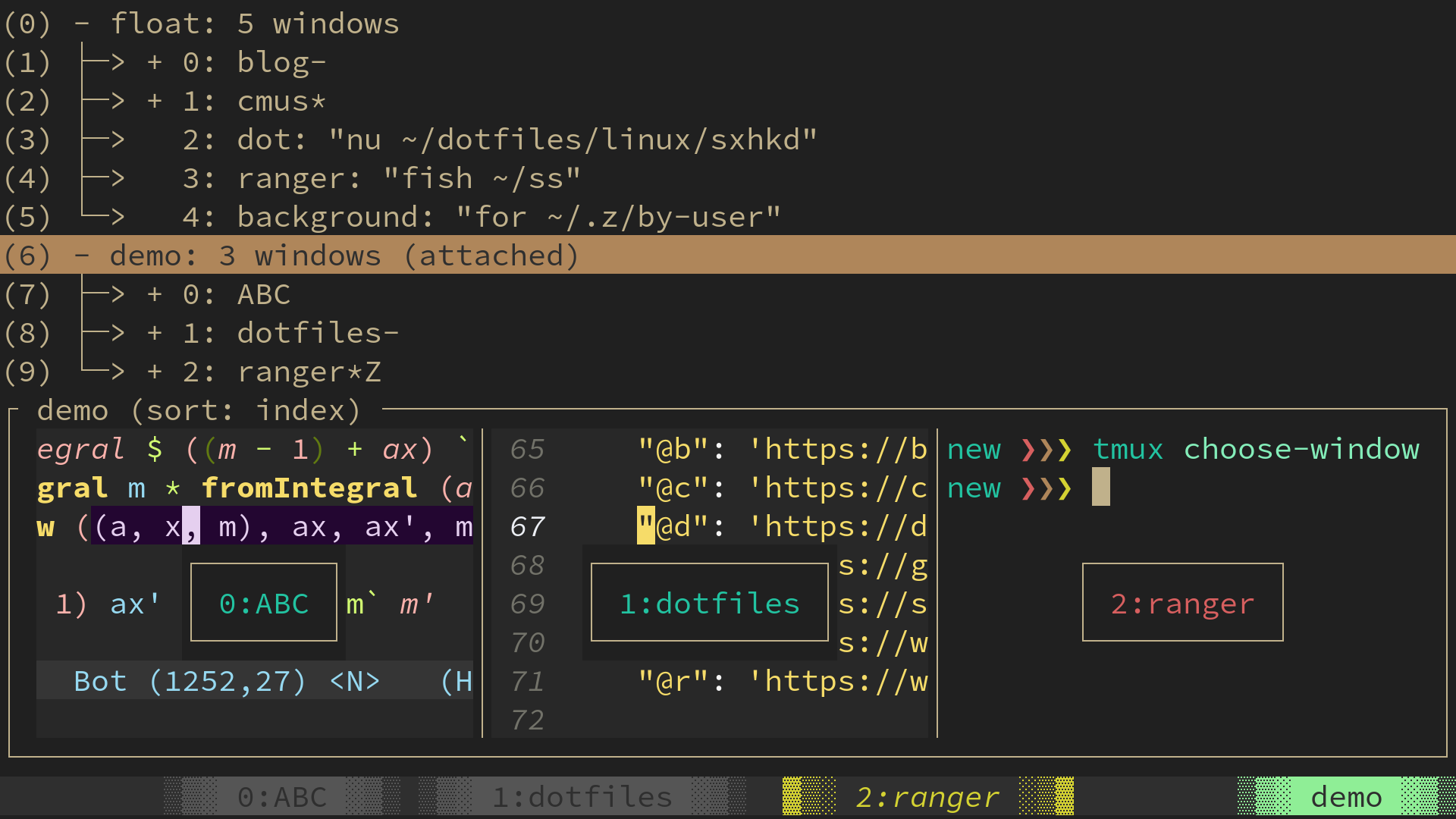Click the demo session name in status bar
The height and width of the screenshot is (819, 1456).
1347,797
